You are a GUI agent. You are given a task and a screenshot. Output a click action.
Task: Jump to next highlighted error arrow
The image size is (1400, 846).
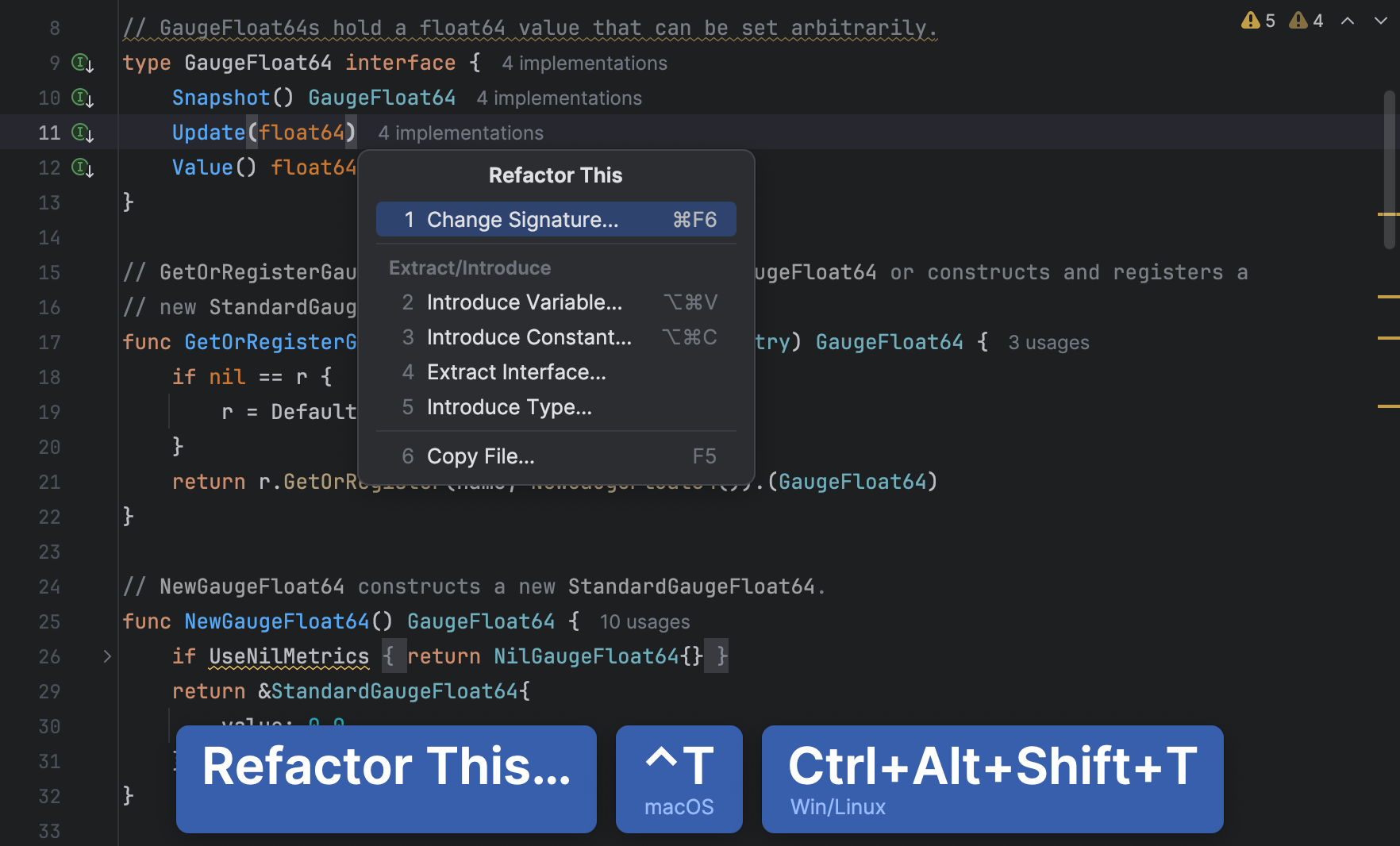click(1381, 21)
